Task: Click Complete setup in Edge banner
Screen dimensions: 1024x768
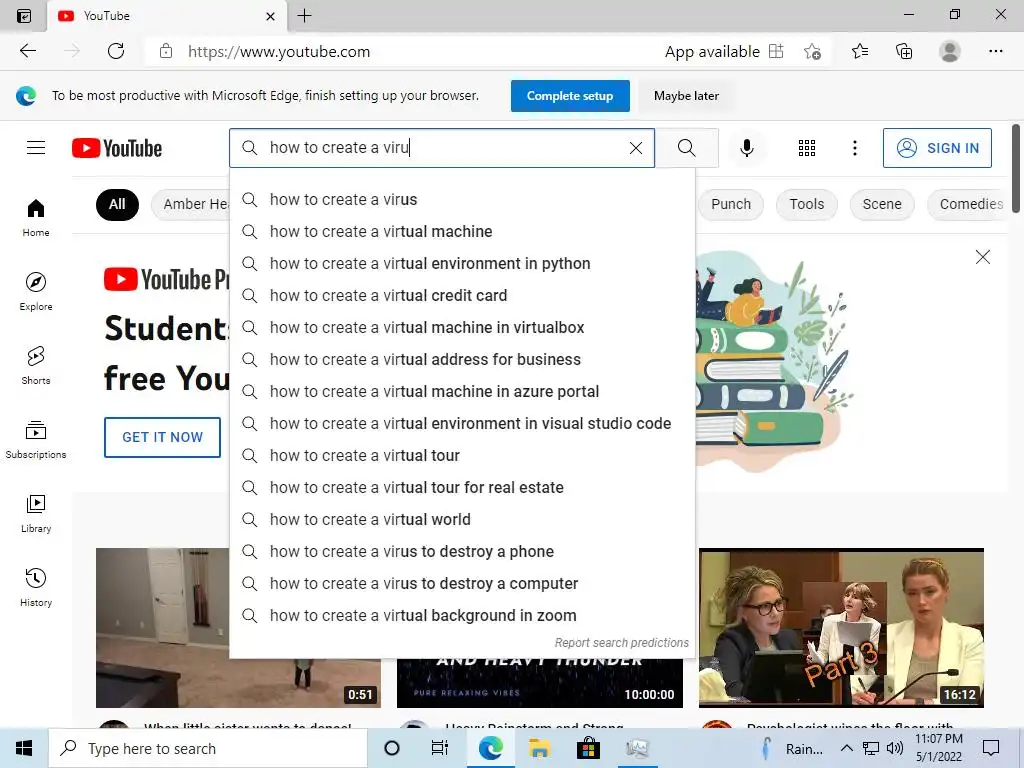Action: [570, 96]
